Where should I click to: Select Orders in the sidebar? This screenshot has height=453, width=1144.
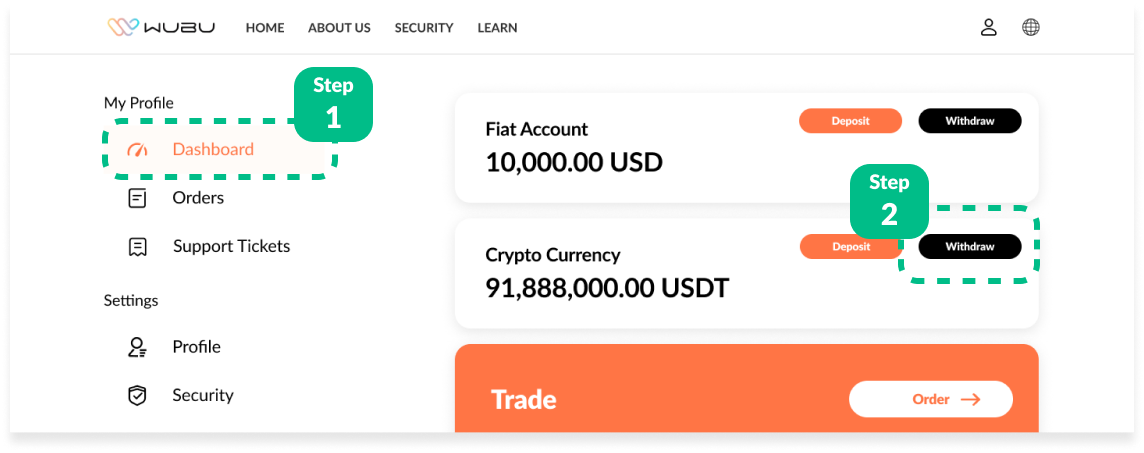click(x=198, y=198)
